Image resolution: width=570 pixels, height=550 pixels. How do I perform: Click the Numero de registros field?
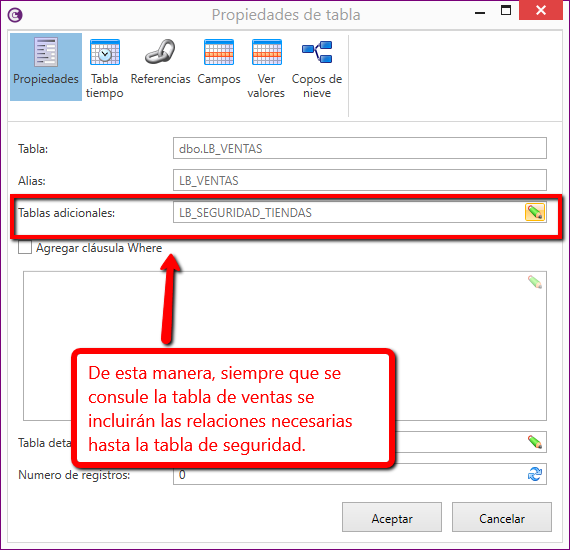click(349, 474)
